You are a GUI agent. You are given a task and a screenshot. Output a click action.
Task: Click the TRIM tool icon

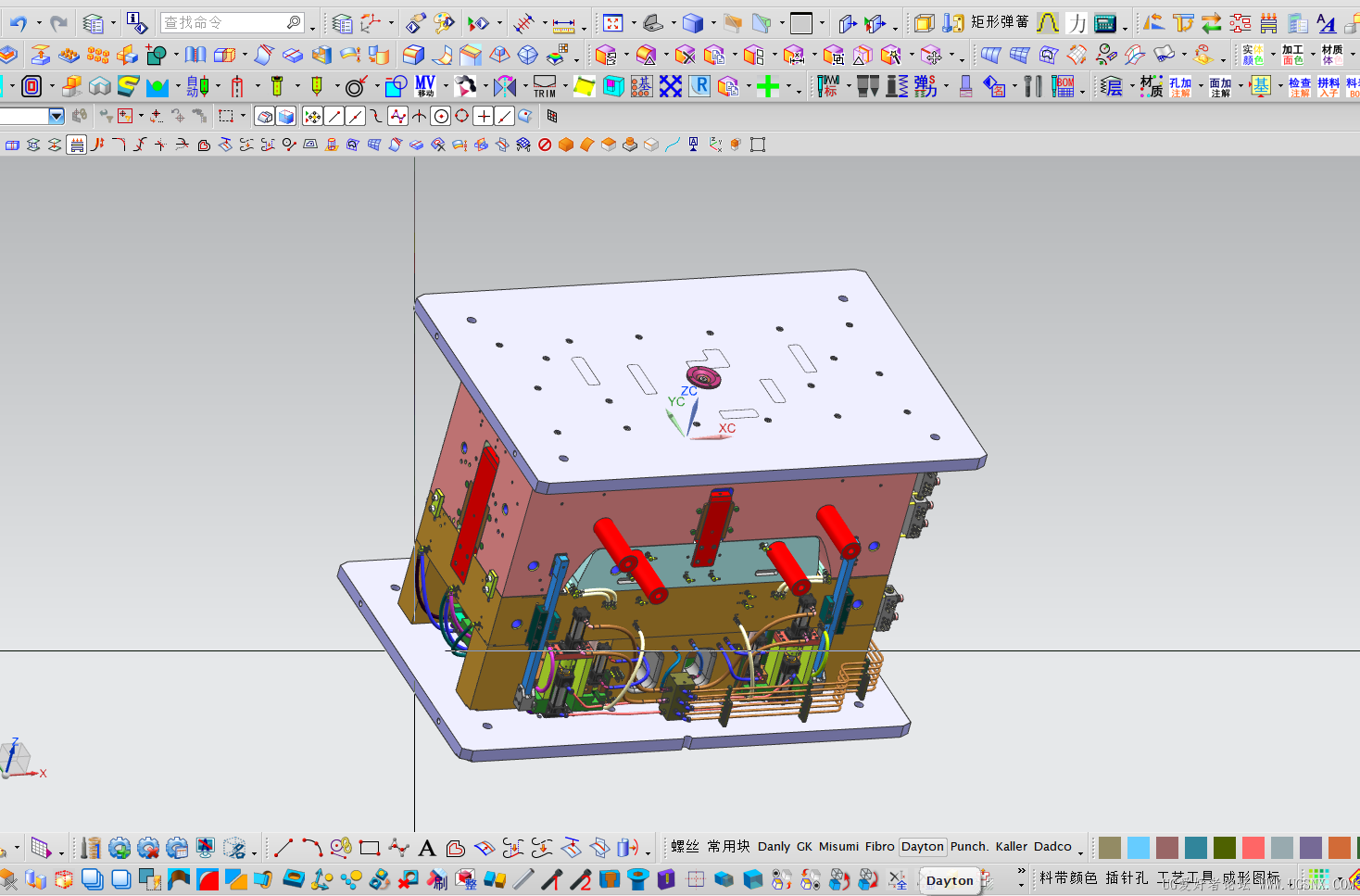[x=545, y=86]
